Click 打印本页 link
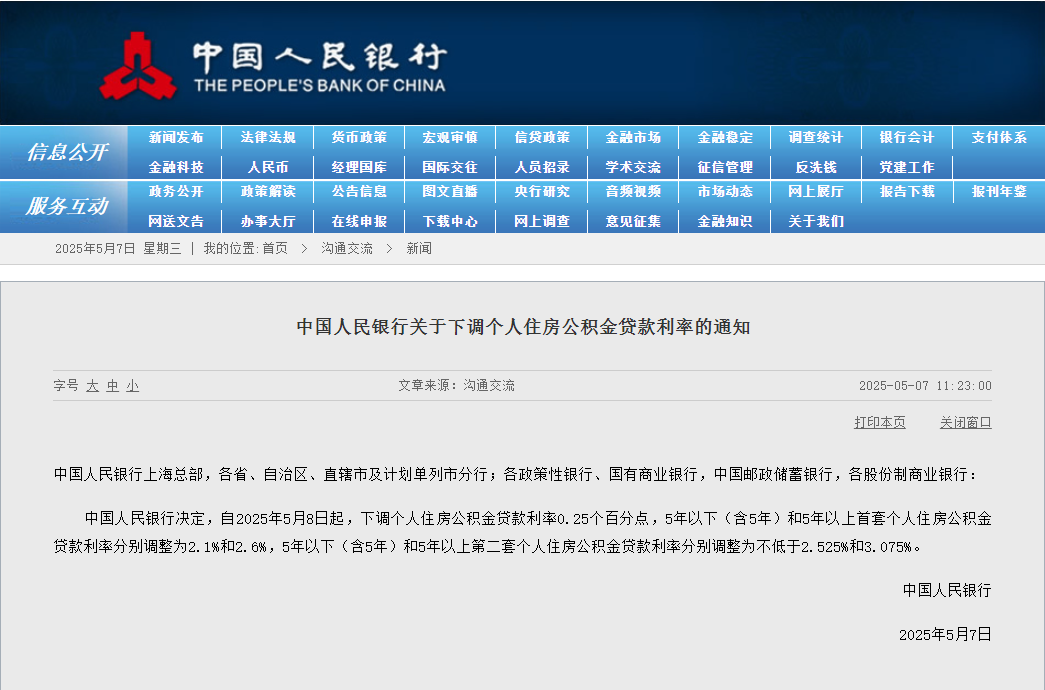 point(880,423)
